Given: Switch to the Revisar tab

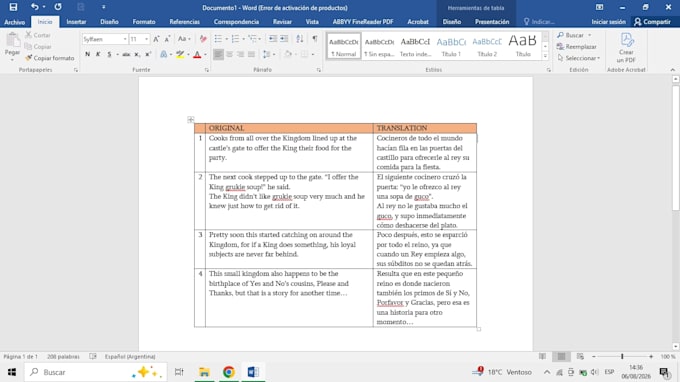Looking at the screenshot, I should coord(282,22).
